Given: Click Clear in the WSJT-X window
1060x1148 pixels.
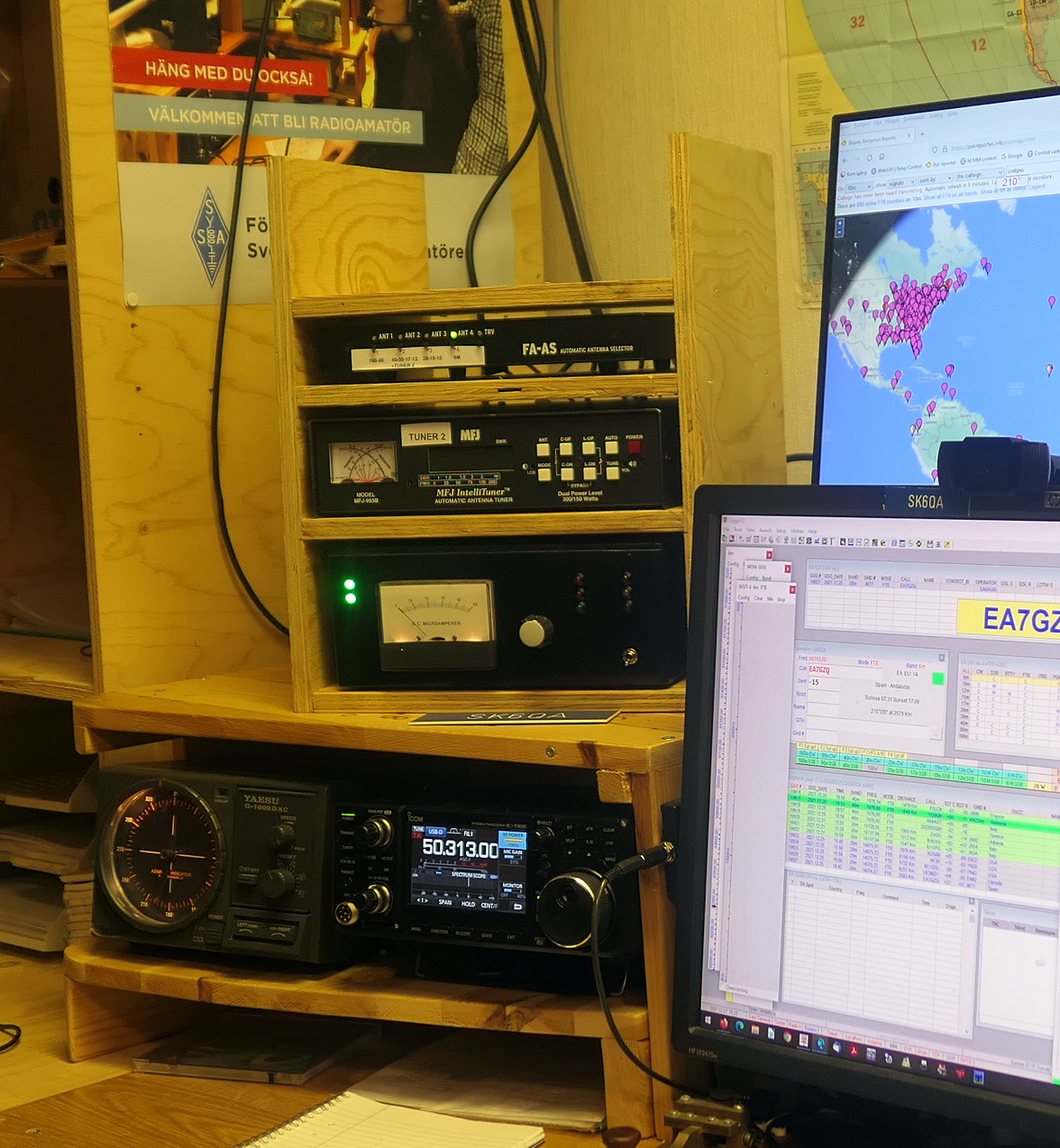Looking at the screenshot, I should click(x=759, y=598).
